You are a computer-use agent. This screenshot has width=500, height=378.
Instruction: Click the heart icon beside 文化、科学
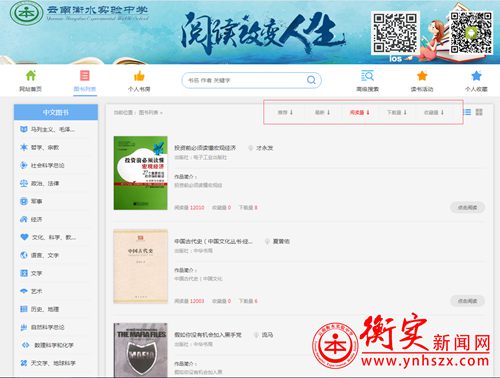point(24,237)
